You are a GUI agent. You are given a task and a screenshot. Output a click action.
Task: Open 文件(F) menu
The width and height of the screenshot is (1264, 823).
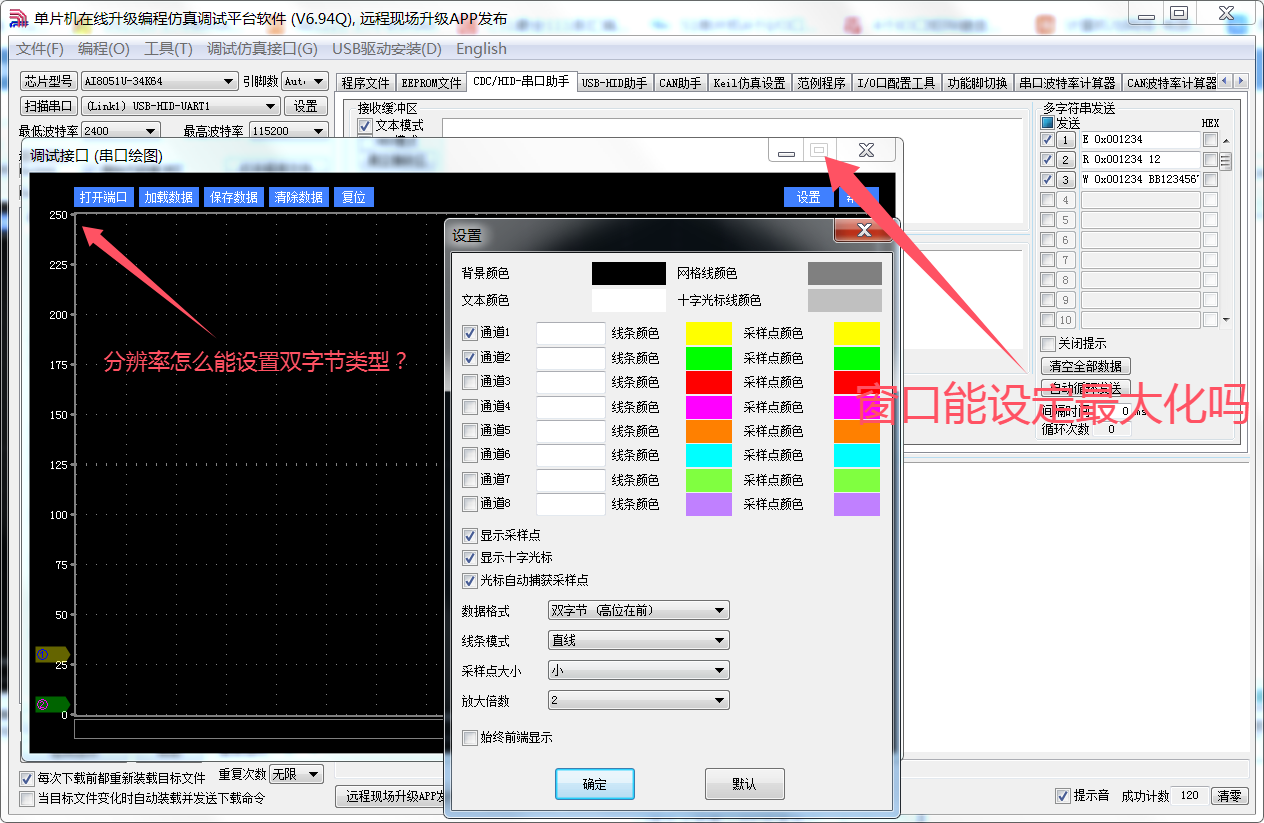(x=40, y=49)
